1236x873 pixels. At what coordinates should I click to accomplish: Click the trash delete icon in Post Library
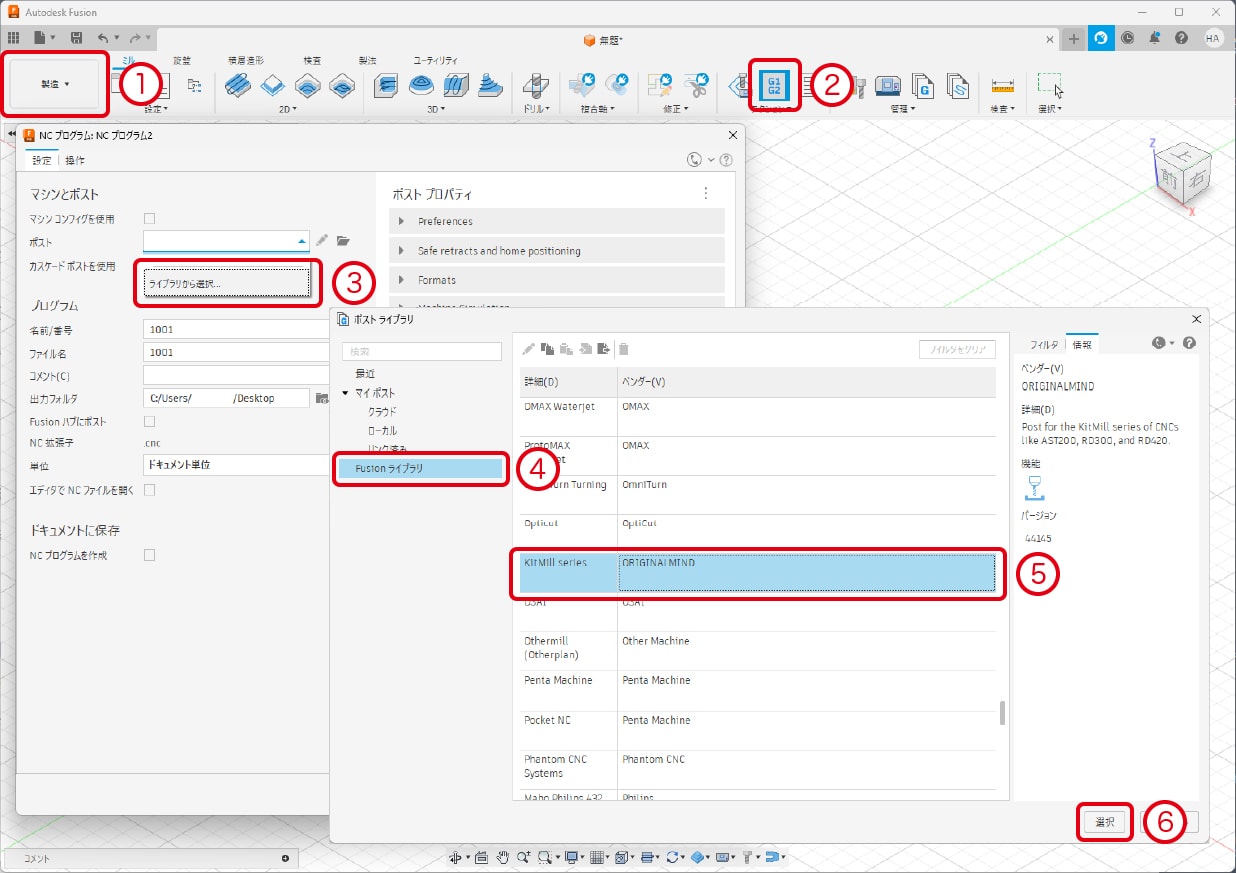[624, 349]
